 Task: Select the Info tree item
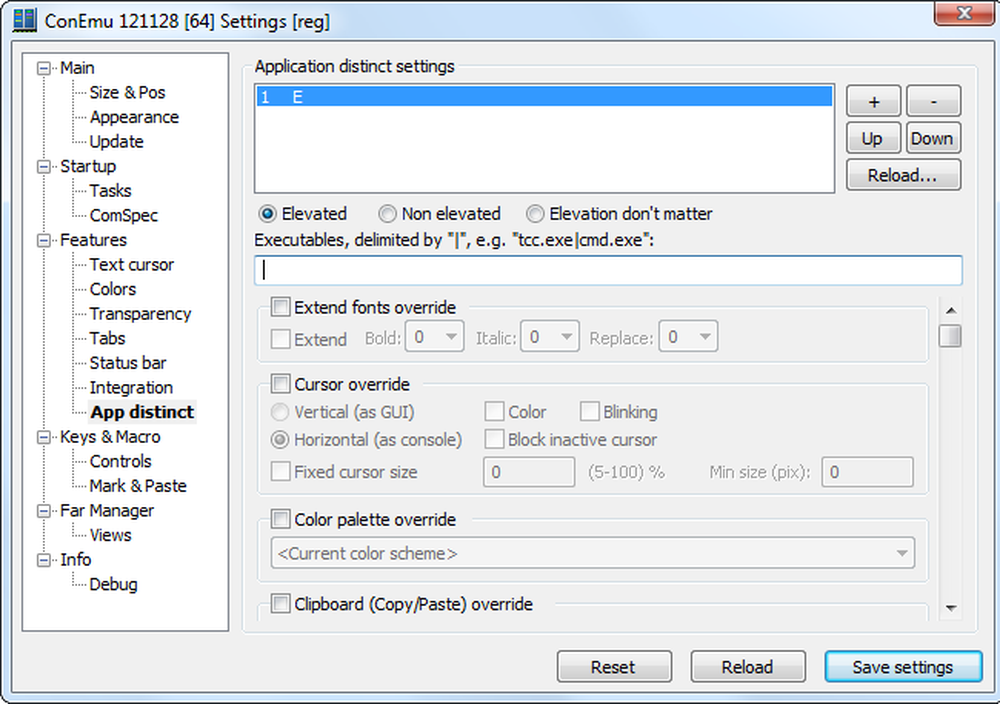(75, 560)
